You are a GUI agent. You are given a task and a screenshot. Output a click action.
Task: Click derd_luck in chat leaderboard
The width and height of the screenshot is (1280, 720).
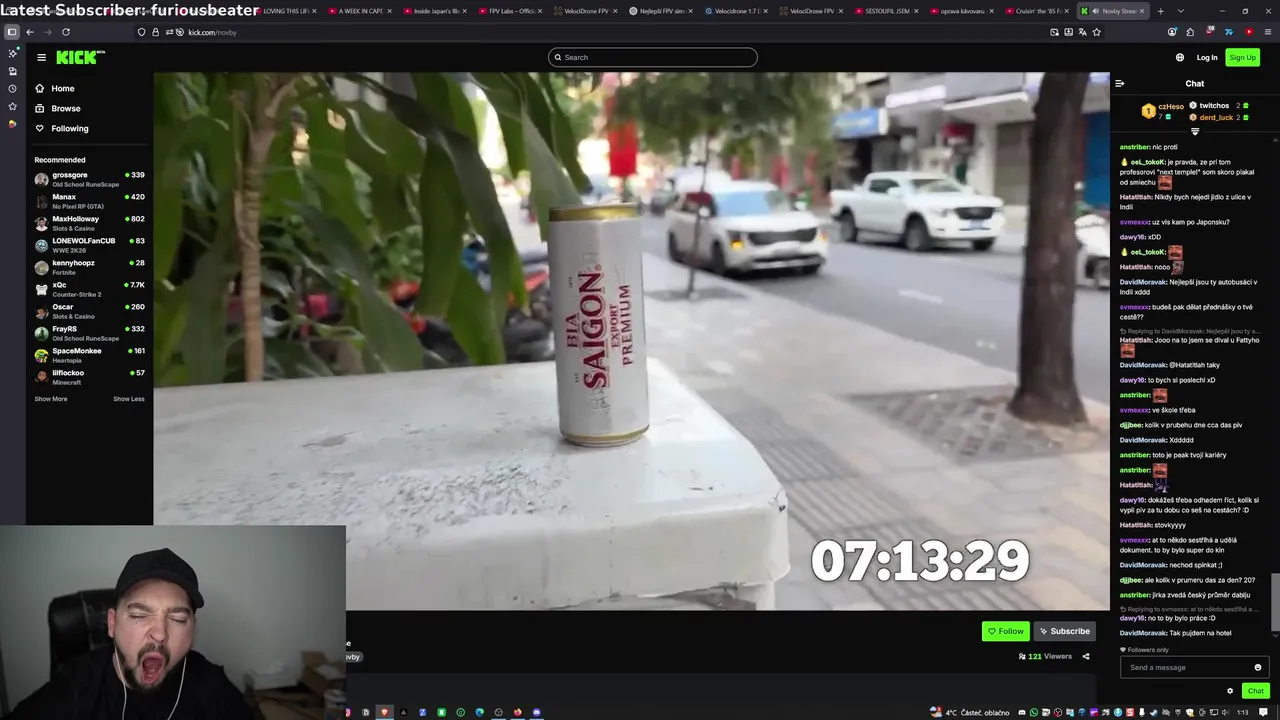pos(1216,117)
